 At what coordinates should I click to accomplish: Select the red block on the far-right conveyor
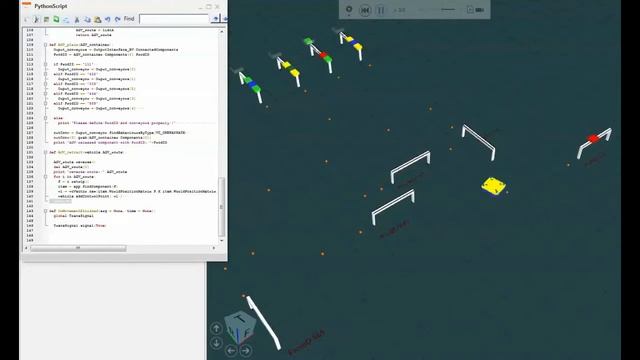[593, 139]
